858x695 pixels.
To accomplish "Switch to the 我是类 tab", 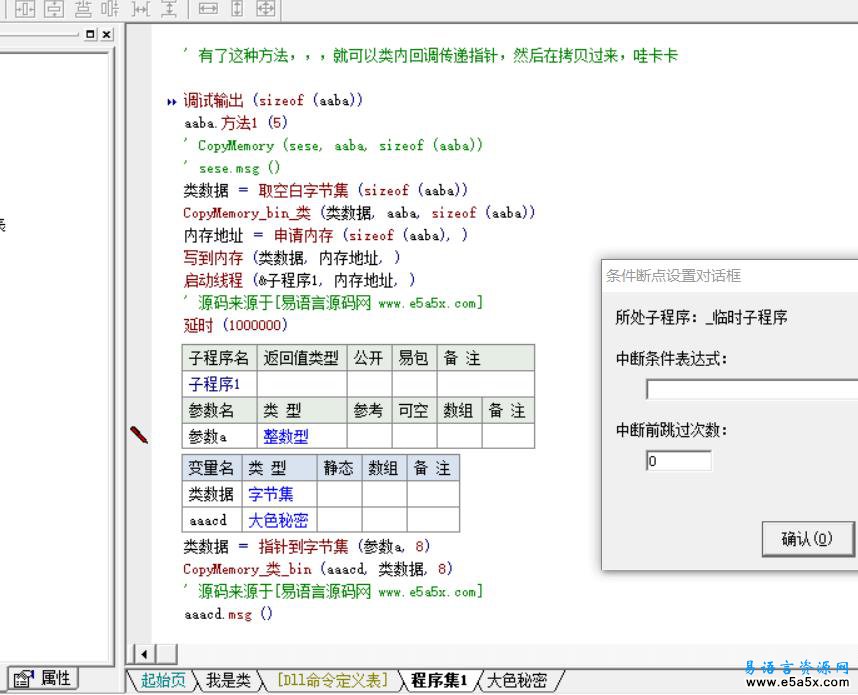I will [228, 680].
